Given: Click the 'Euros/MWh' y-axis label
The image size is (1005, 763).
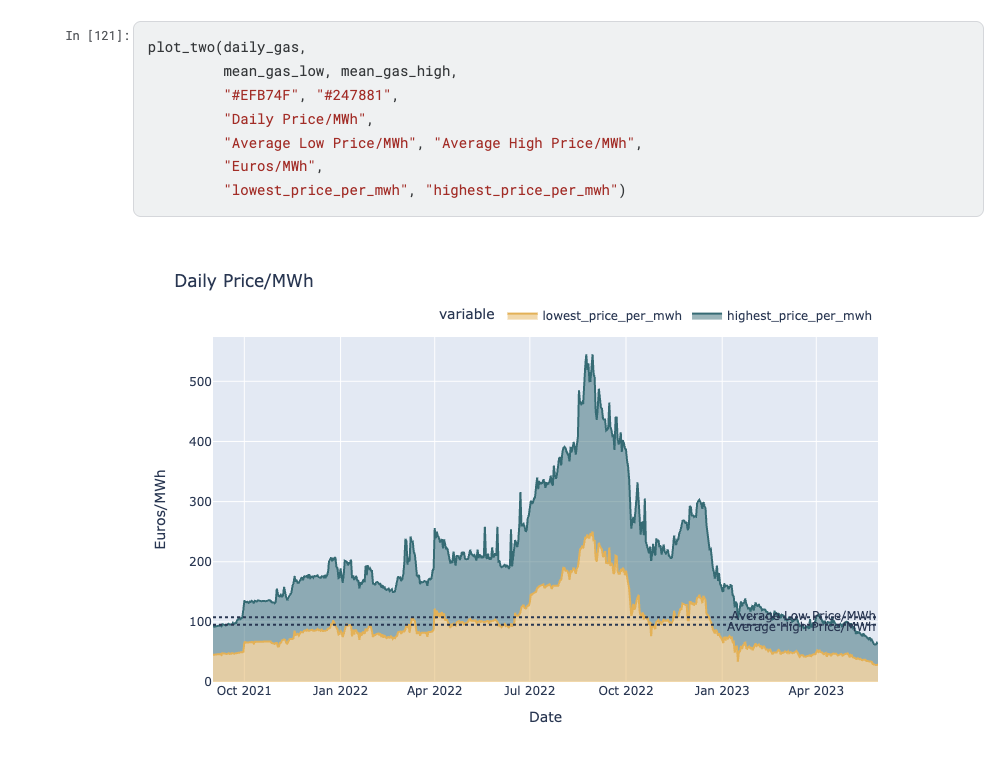Looking at the screenshot, I should (158, 507).
